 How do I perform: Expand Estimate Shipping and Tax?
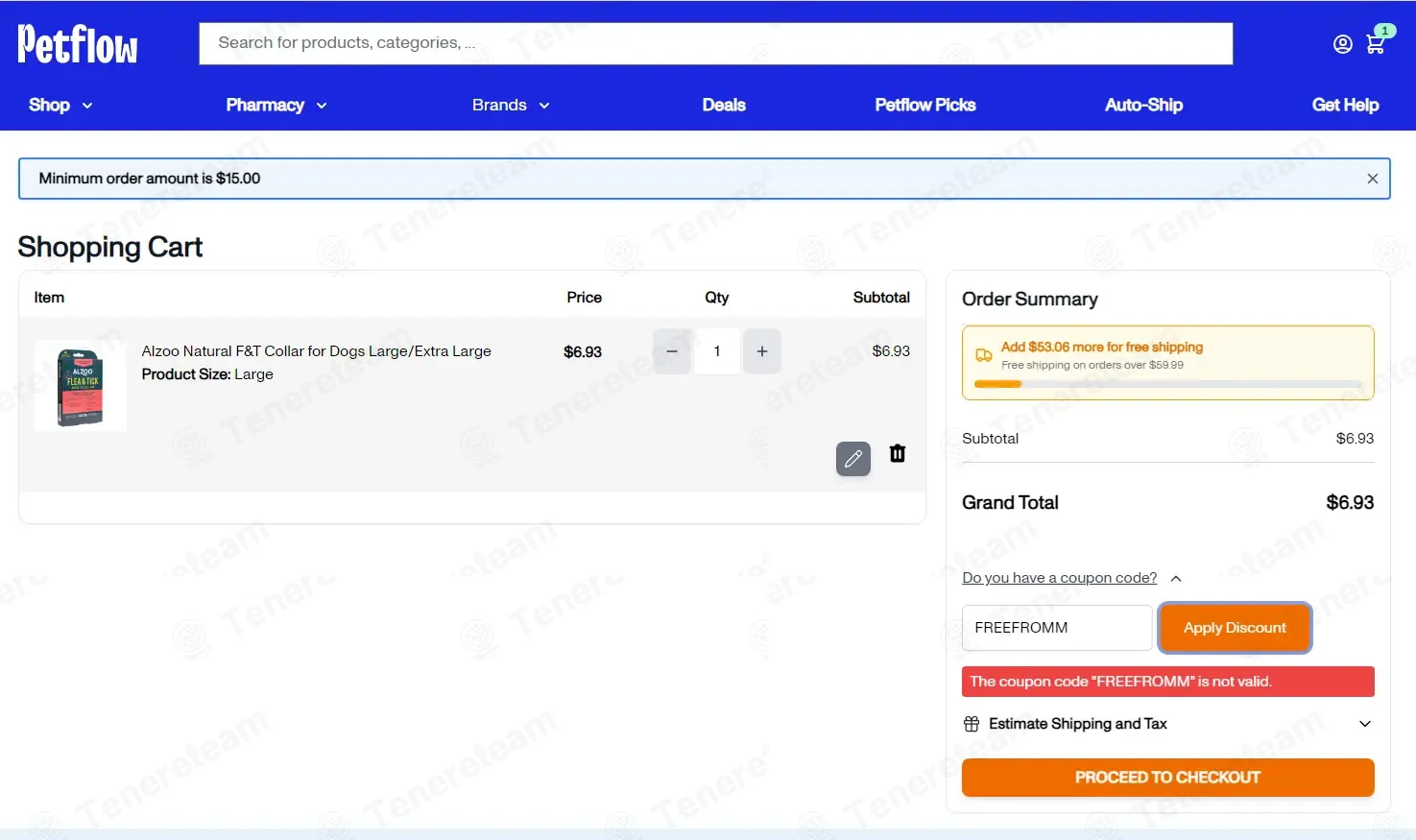tap(1167, 724)
